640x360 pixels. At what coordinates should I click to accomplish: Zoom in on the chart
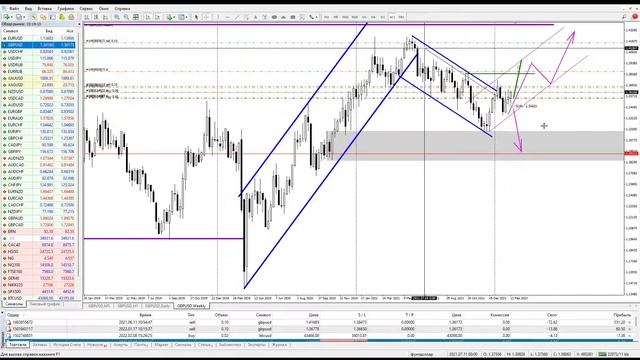click(117, 17)
